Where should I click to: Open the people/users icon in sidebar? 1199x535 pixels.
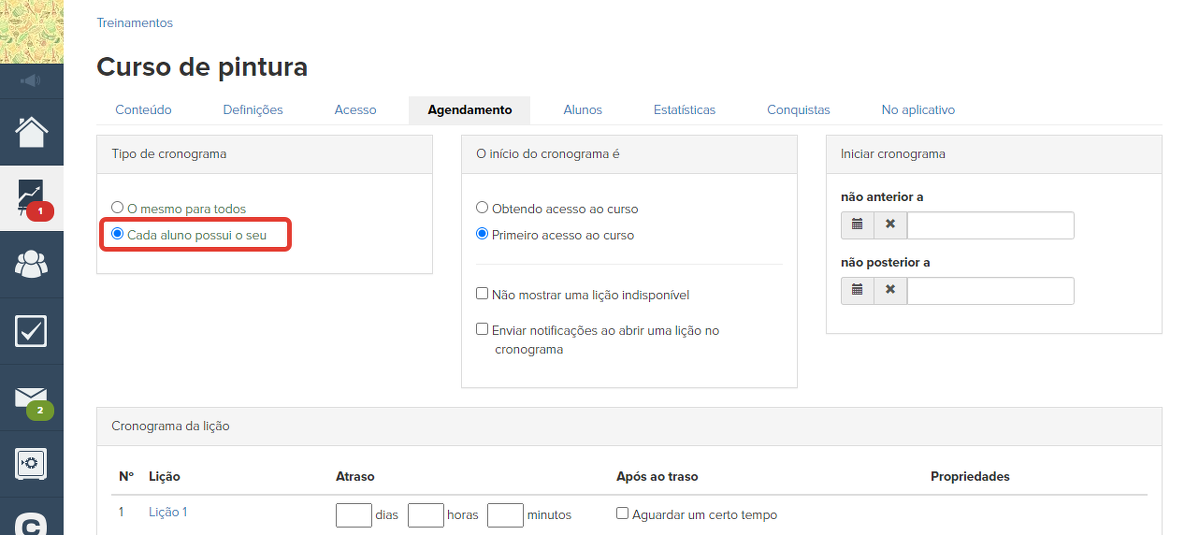tap(31, 264)
